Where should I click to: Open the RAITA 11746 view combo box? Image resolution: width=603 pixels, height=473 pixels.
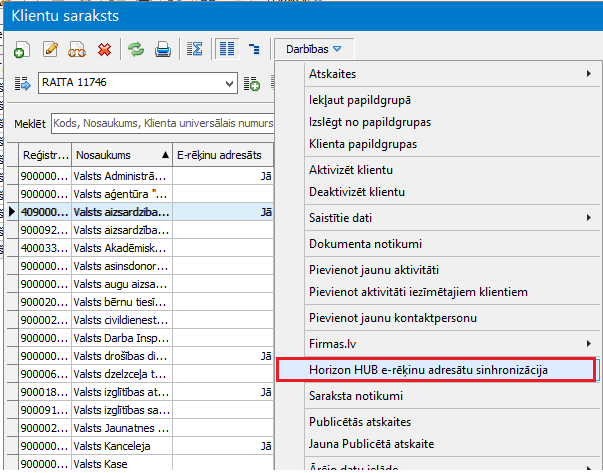138,83
